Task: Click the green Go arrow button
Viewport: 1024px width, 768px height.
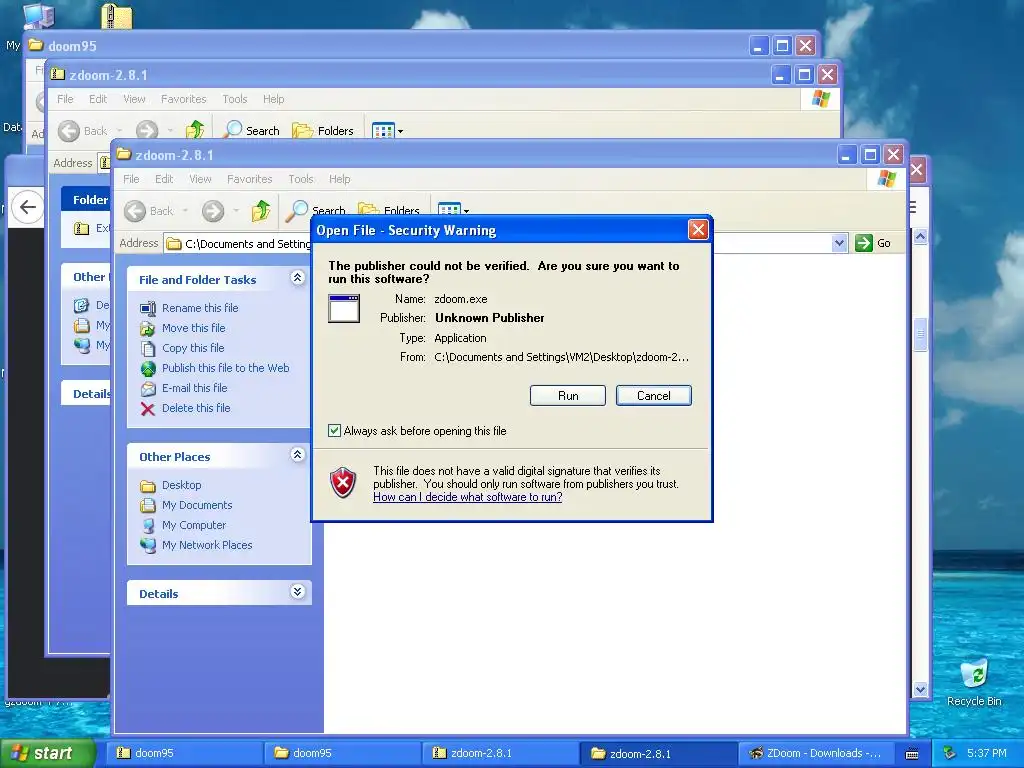Action: [x=864, y=243]
